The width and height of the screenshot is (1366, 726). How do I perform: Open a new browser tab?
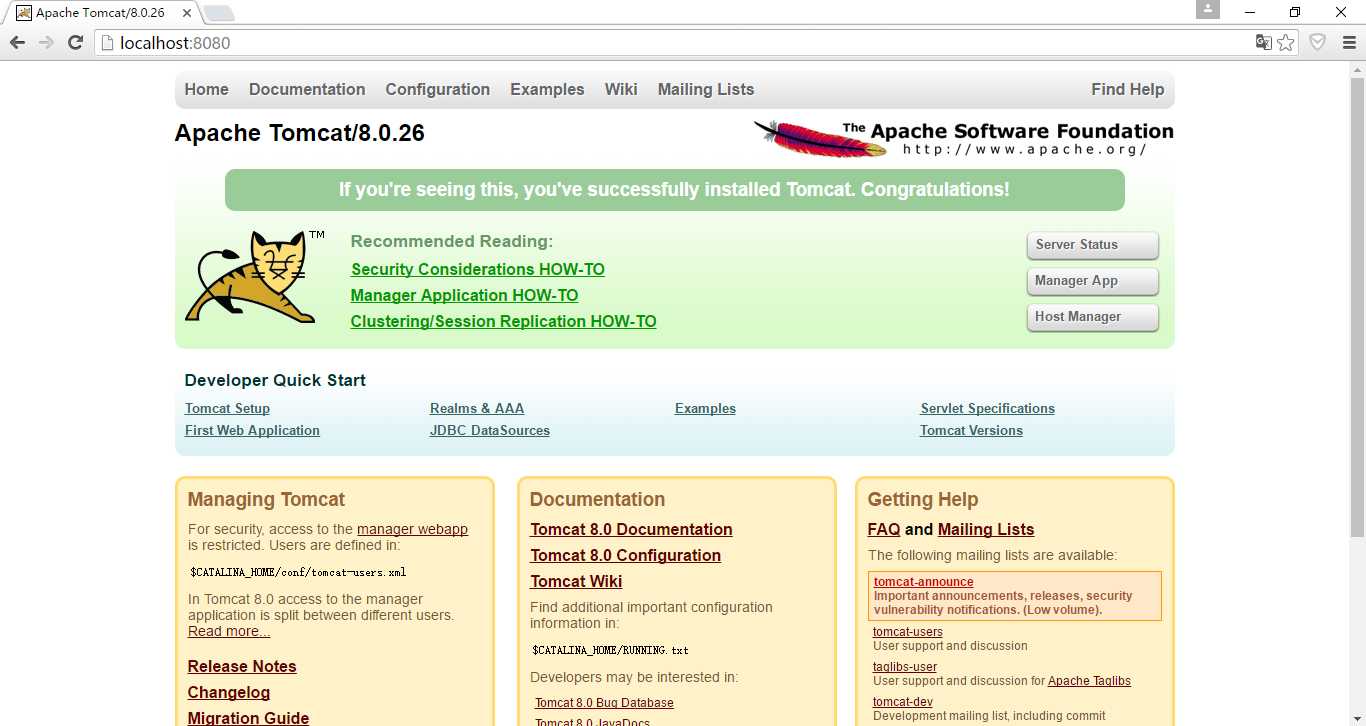pos(219,13)
